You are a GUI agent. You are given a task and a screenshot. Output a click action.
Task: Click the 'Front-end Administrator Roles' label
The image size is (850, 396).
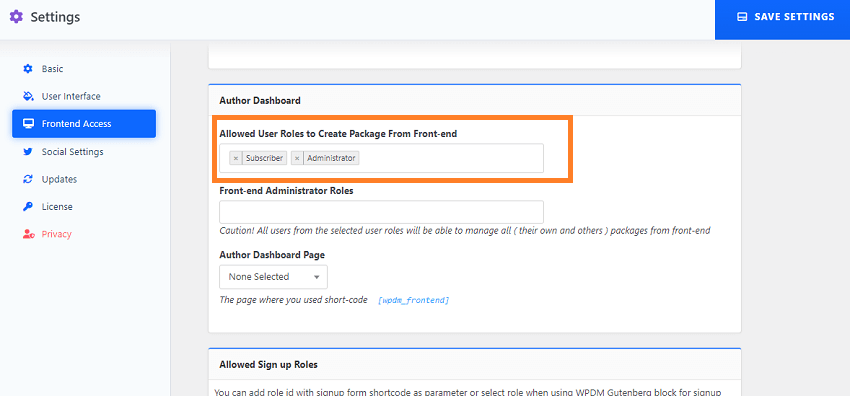(286, 191)
